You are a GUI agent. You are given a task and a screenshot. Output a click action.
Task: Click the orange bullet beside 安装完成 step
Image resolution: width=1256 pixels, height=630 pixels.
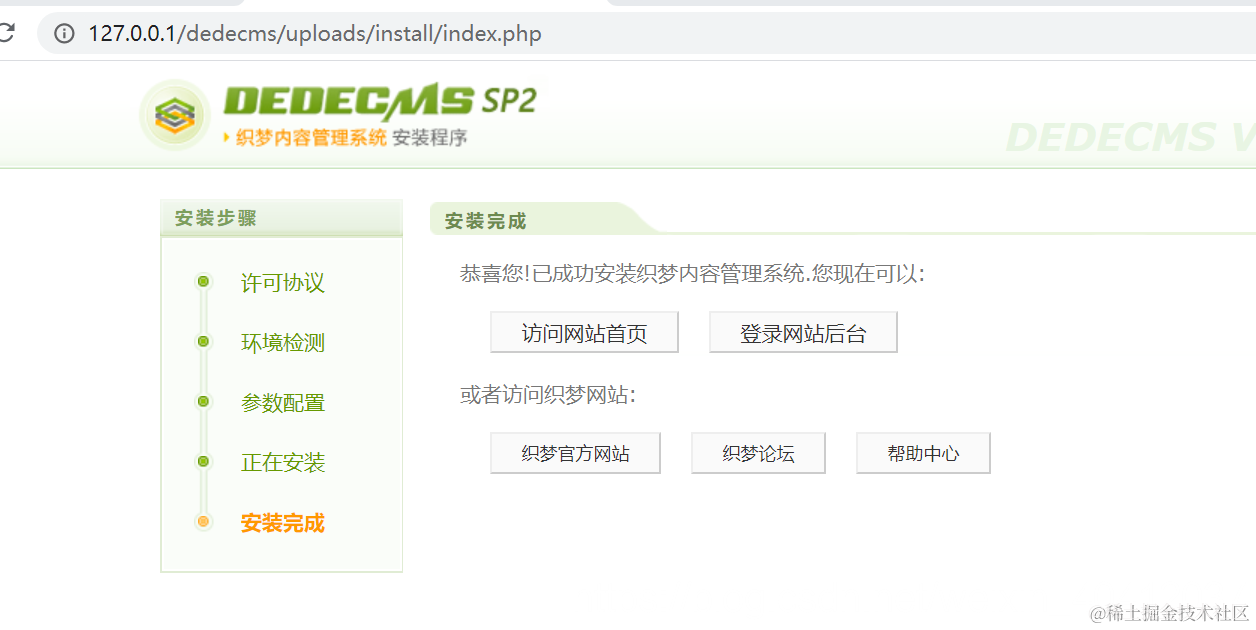[203, 522]
